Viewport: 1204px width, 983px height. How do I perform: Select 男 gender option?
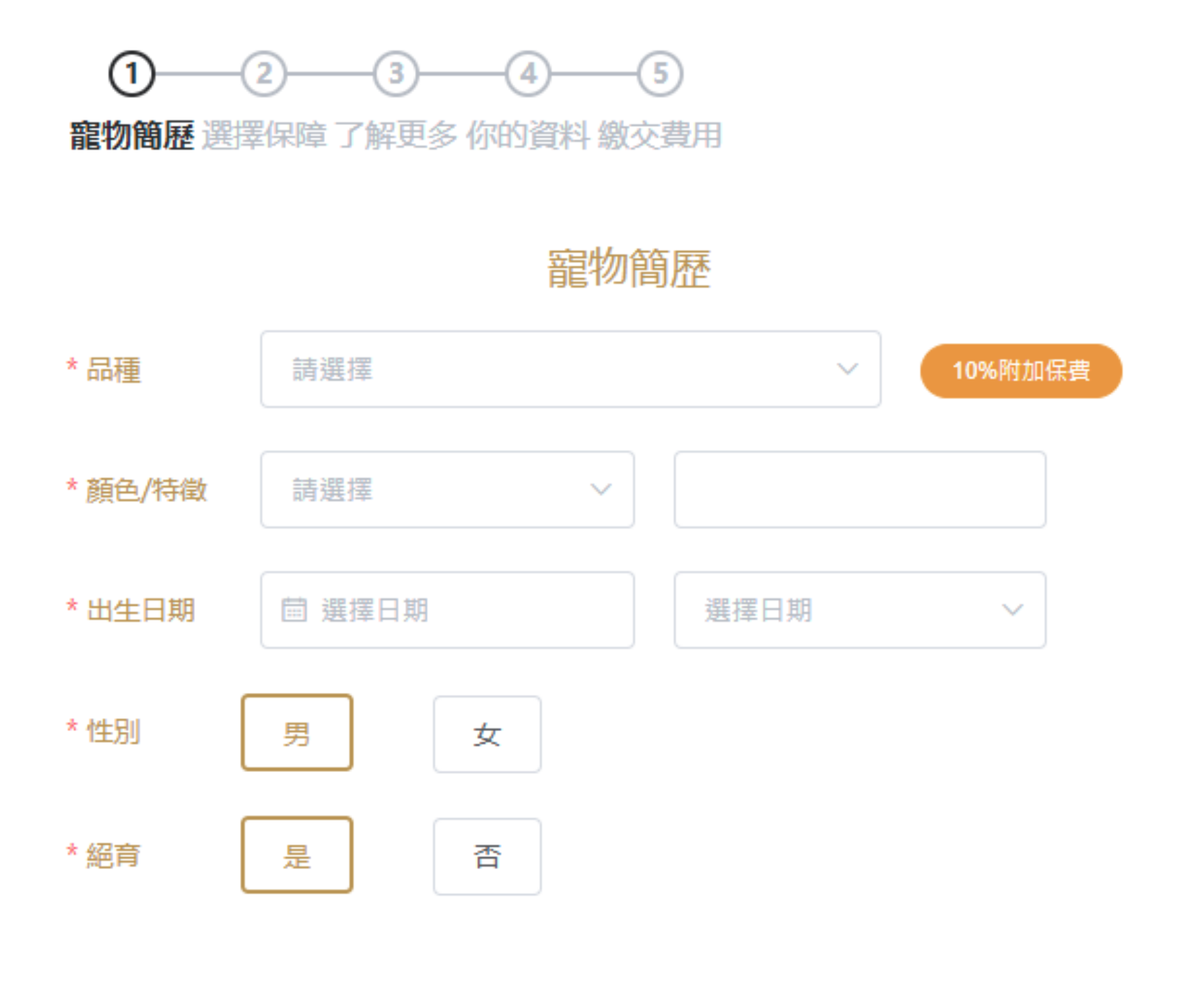point(297,732)
